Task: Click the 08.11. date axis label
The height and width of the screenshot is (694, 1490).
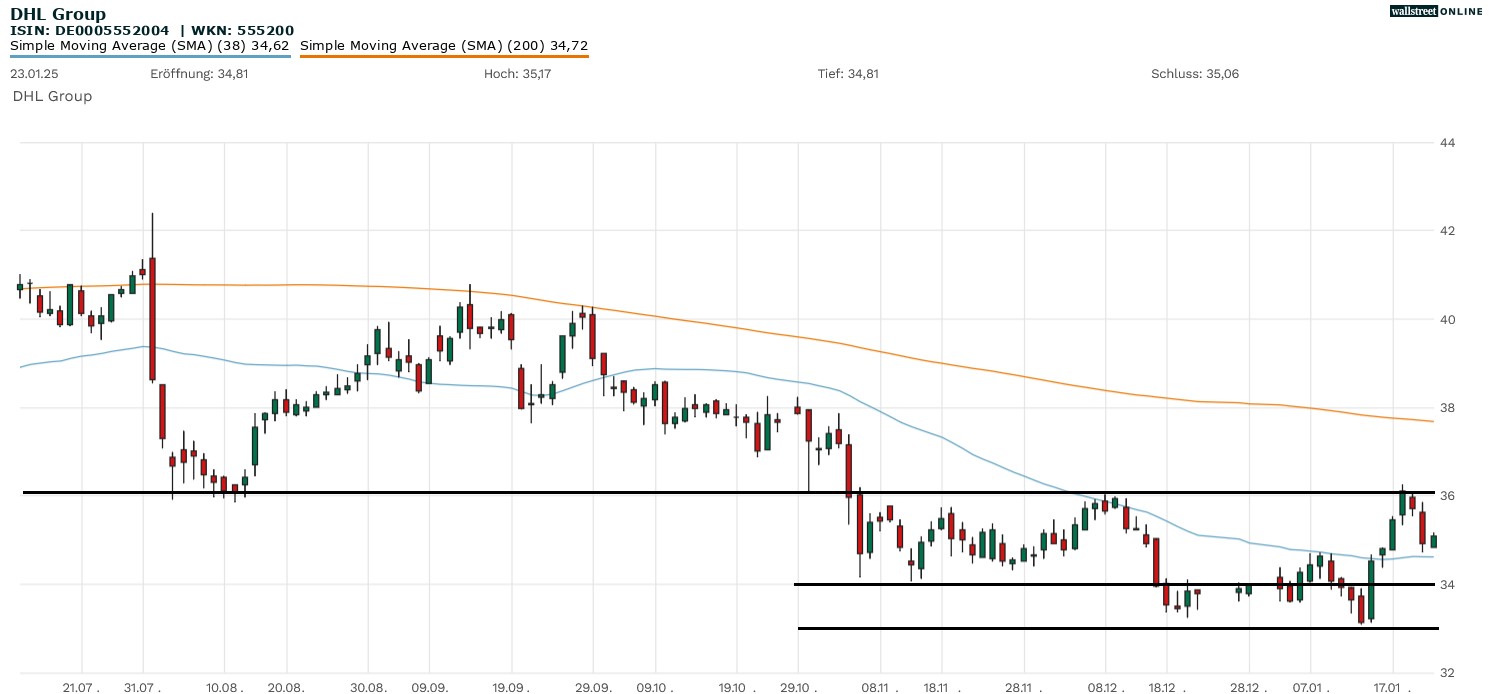Action: click(x=880, y=688)
